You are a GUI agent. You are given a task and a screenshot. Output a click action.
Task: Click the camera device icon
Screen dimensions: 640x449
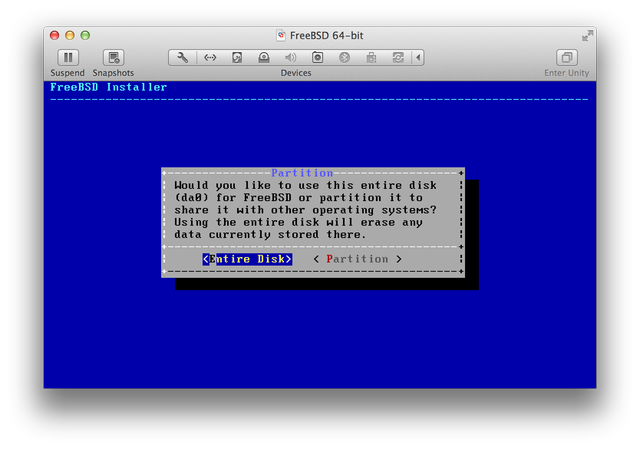pyautogui.click(x=318, y=58)
